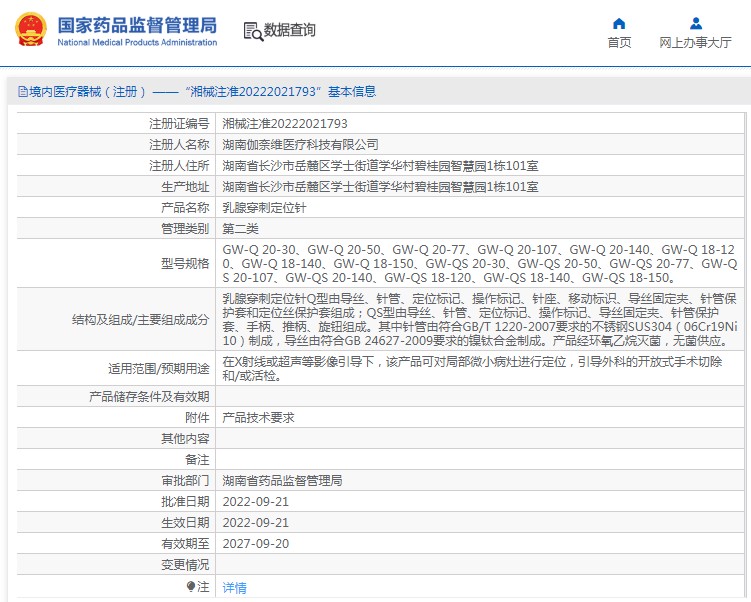Image resolution: width=751 pixels, height=602 pixels.
Task: Click the 国家药品监督管理局 site title
Action: tap(136, 23)
